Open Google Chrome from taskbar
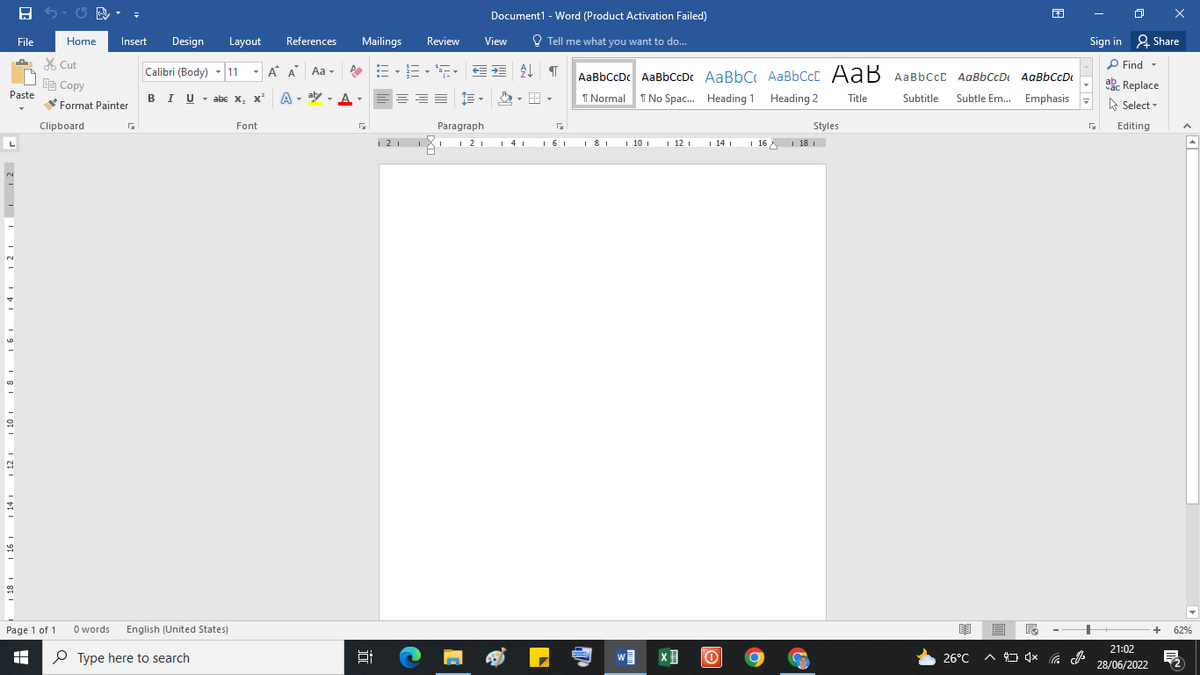Screen dimensions: 1200x675 tap(755, 658)
